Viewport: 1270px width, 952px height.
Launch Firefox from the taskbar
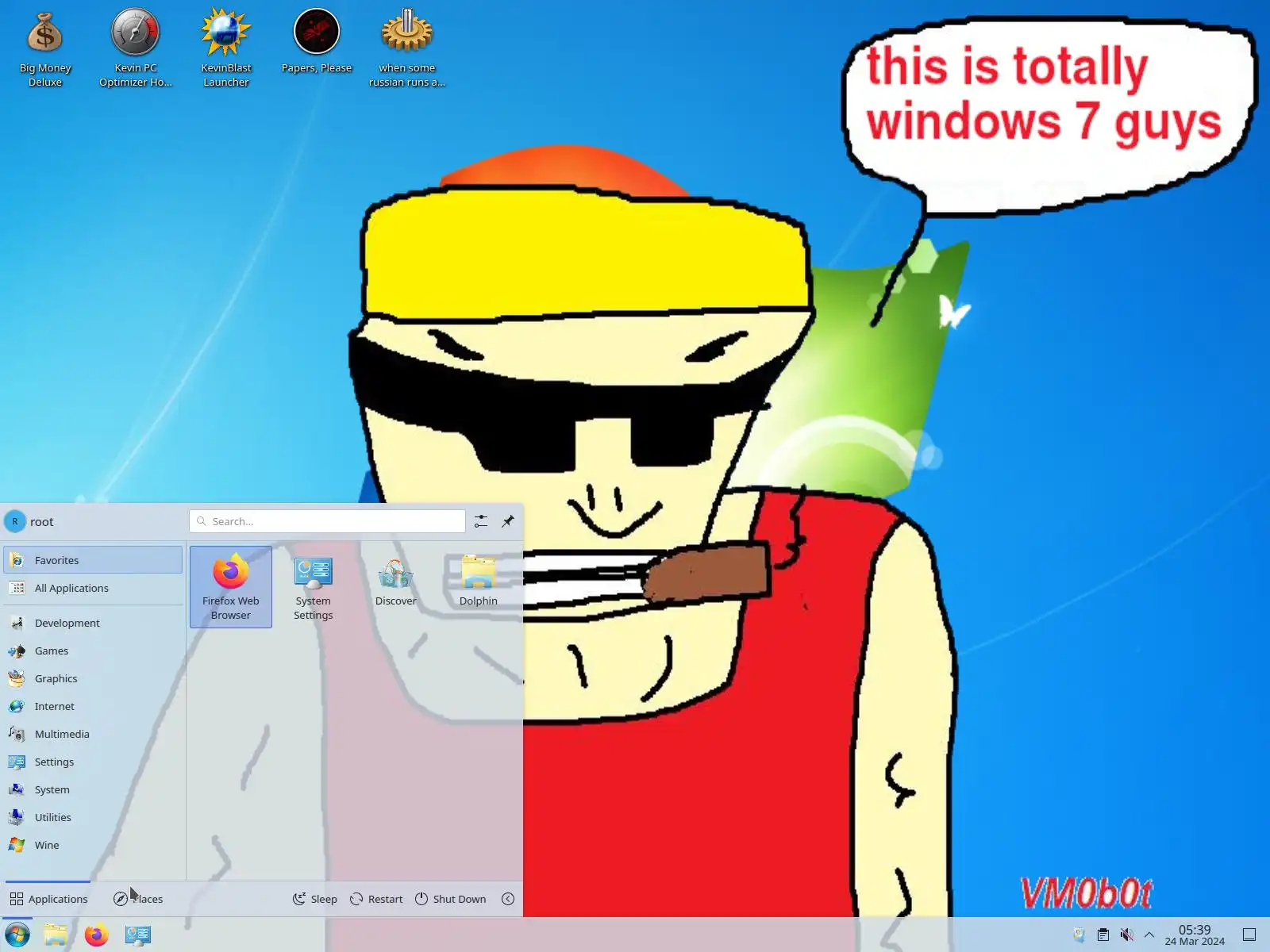coord(97,935)
